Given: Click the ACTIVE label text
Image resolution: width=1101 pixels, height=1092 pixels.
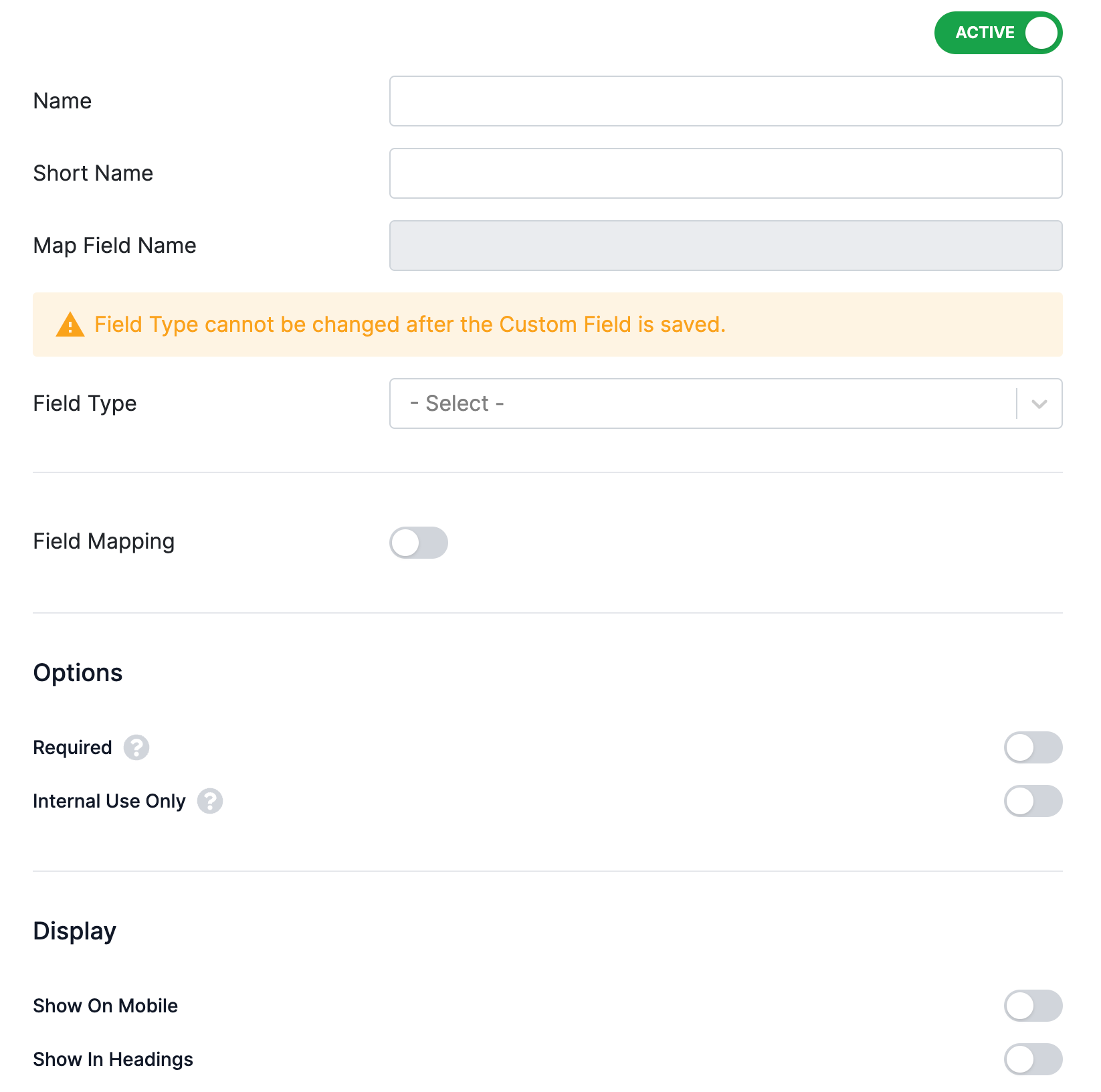Looking at the screenshot, I should pyautogui.click(x=985, y=32).
